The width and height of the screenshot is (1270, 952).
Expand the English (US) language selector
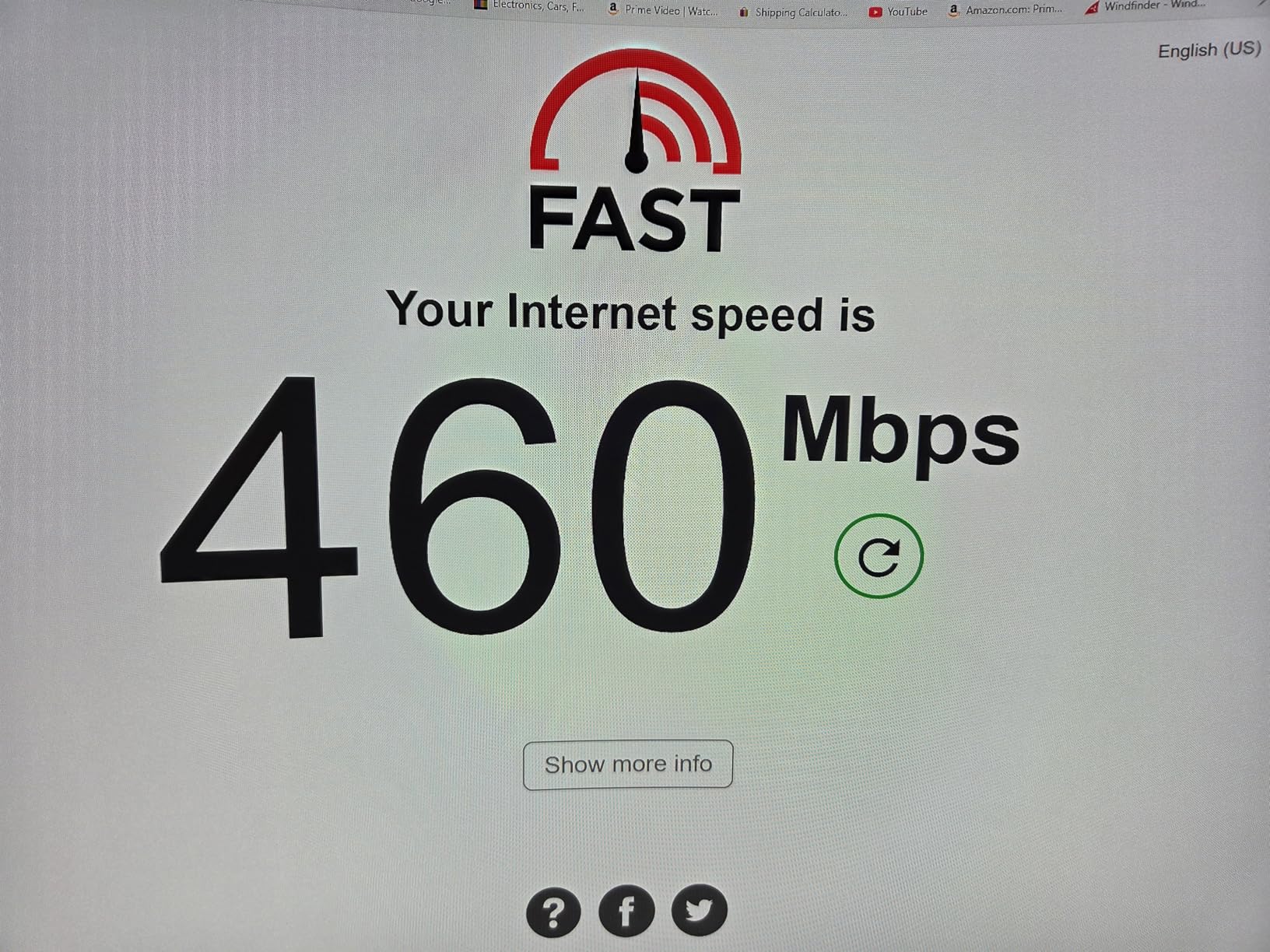tap(1209, 50)
